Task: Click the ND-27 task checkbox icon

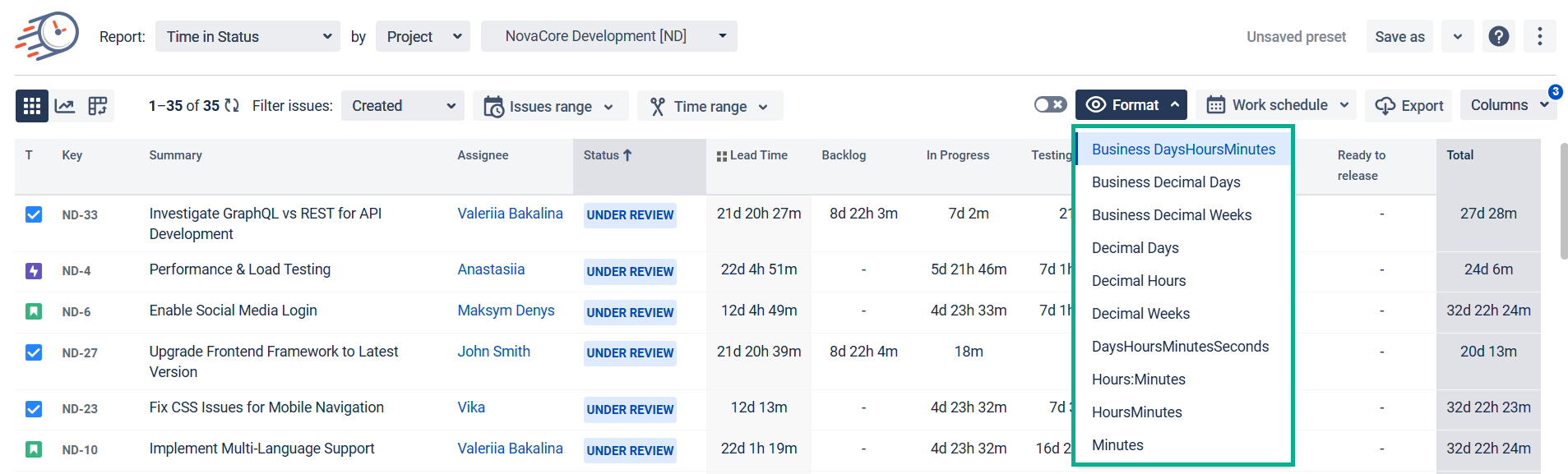Action: [x=34, y=352]
